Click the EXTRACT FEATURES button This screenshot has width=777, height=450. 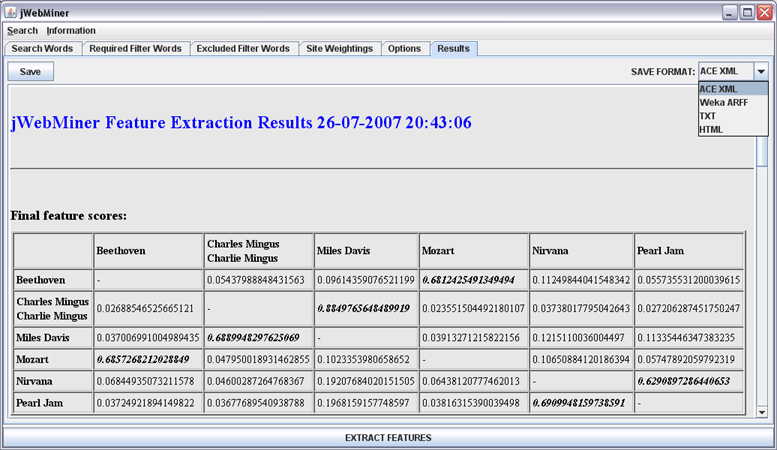[x=388, y=438]
